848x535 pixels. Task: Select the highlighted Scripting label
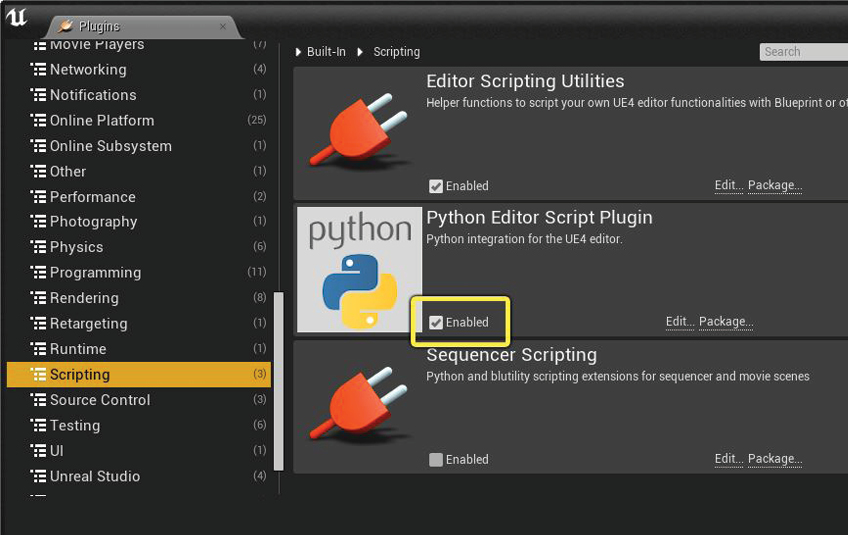[x=80, y=374]
